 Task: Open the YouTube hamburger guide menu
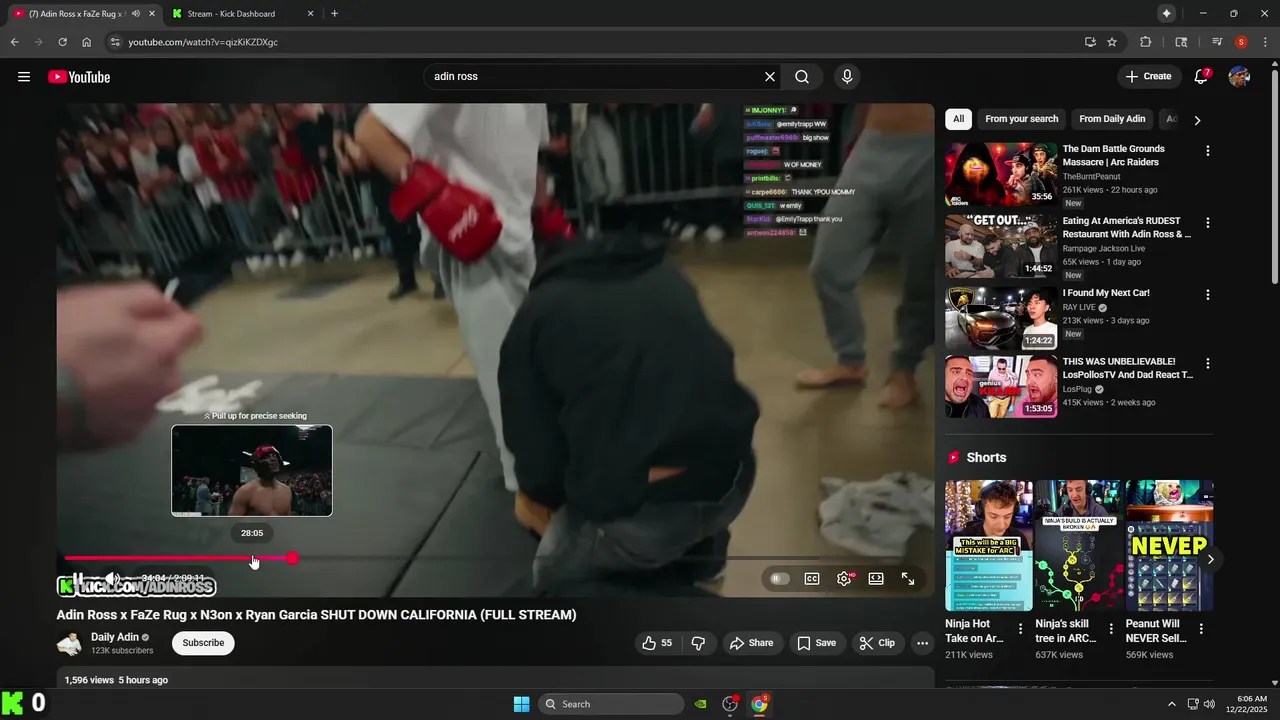click(24, 77)
